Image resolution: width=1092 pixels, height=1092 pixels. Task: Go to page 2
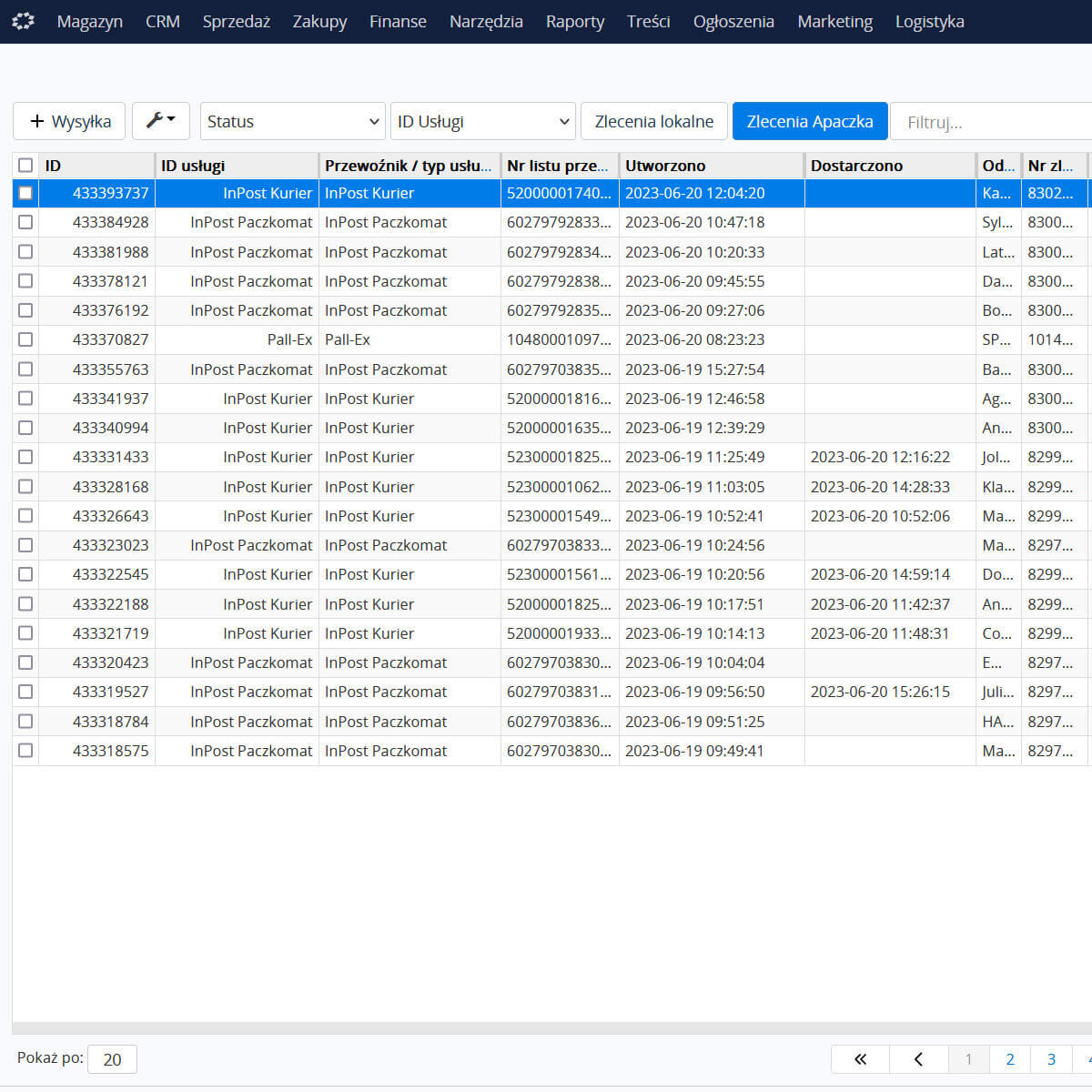tap(1010, 1059)
